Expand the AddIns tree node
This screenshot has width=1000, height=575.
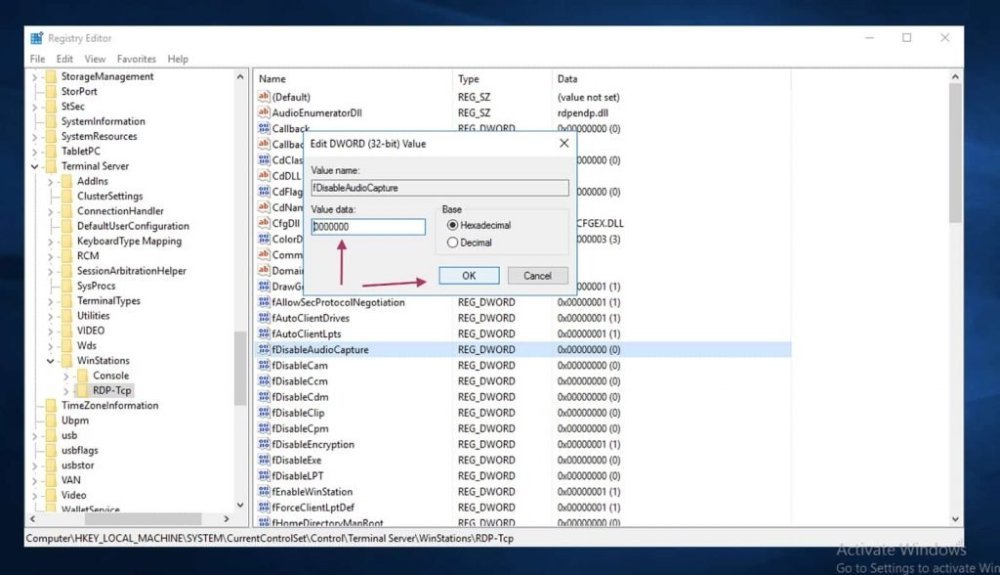click(x=51, y=181)
